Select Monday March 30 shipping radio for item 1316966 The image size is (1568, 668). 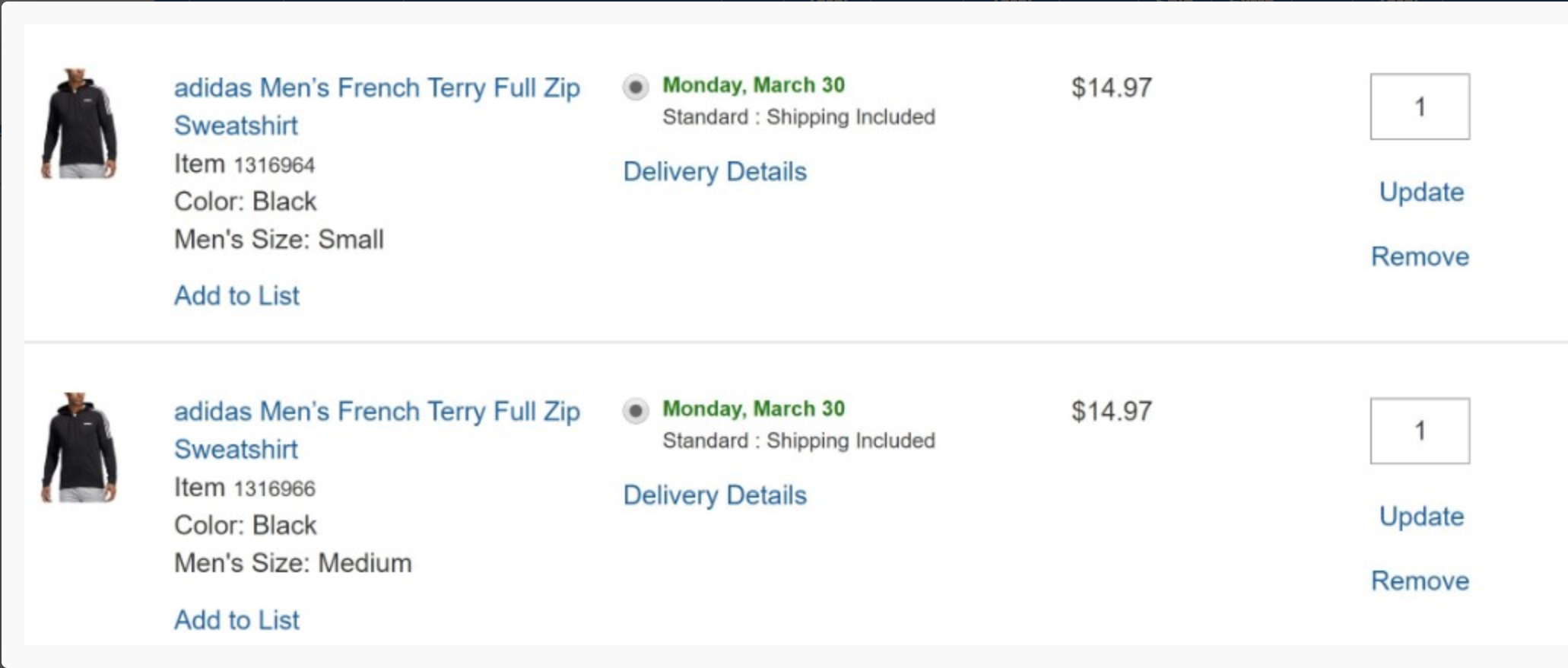(636, 411)
